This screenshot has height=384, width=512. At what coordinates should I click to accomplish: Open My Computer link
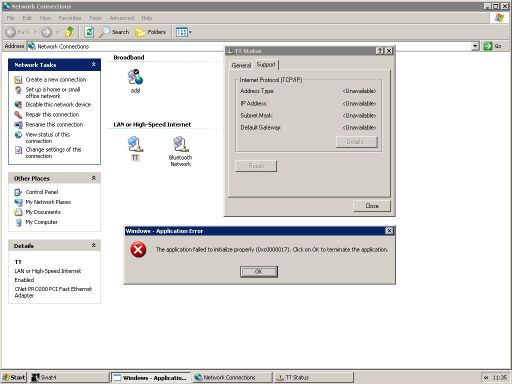tap(41, 222)
